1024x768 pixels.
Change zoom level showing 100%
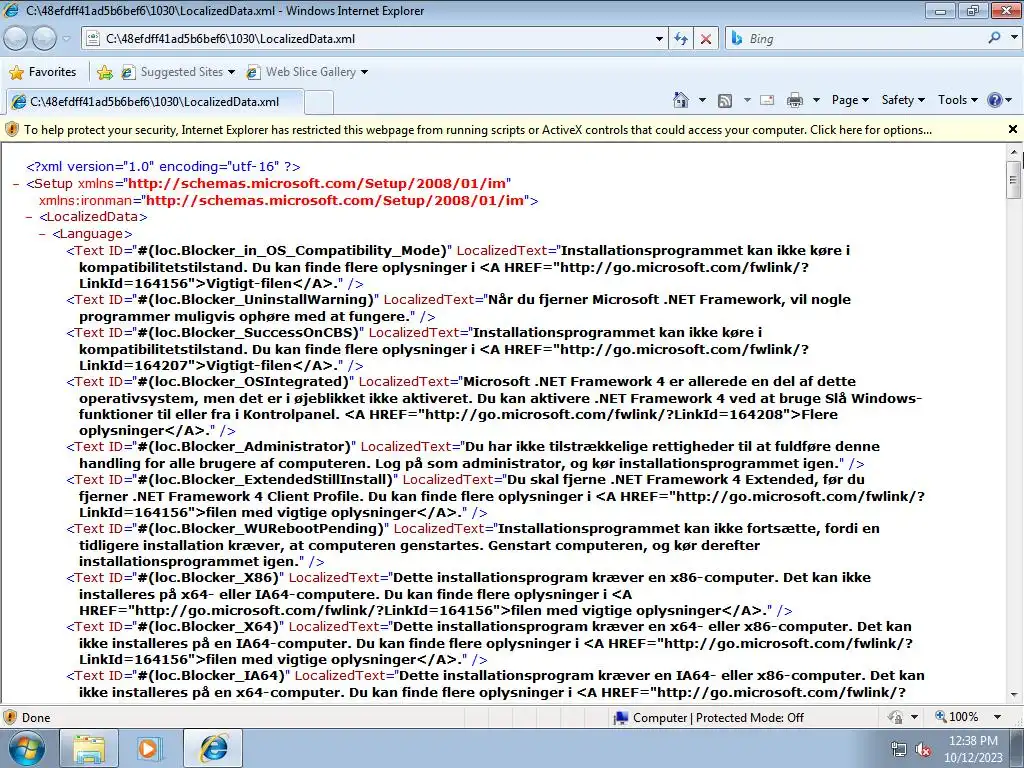[957, 717]
